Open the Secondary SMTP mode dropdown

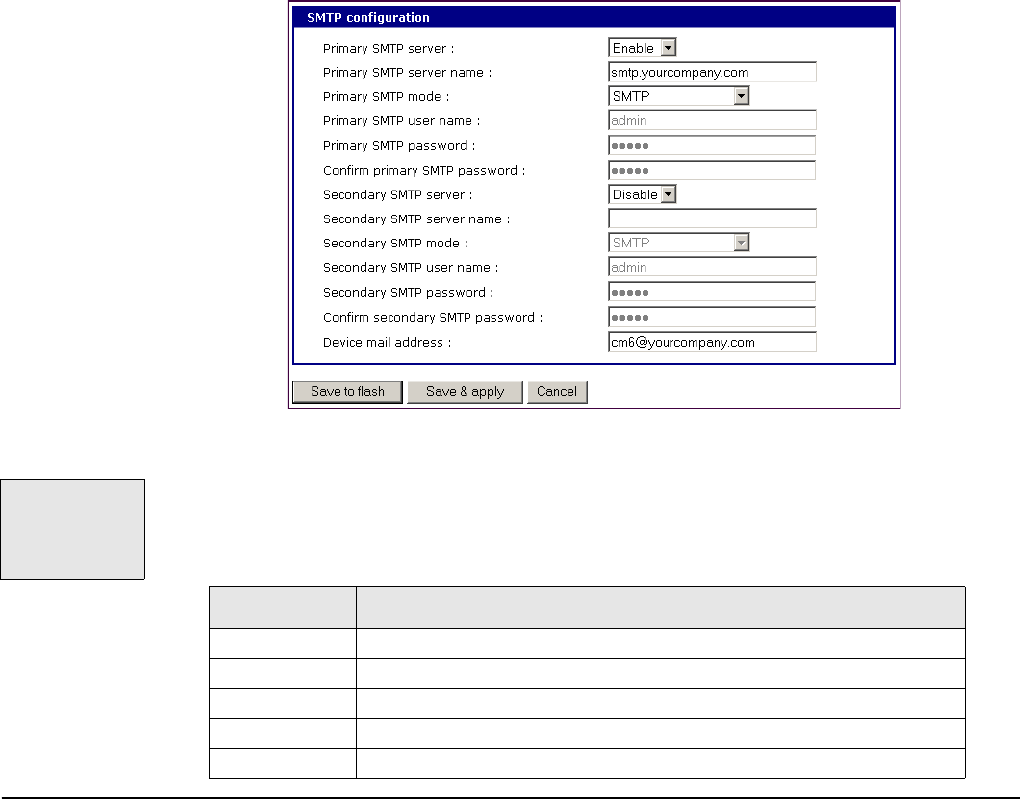678,243
